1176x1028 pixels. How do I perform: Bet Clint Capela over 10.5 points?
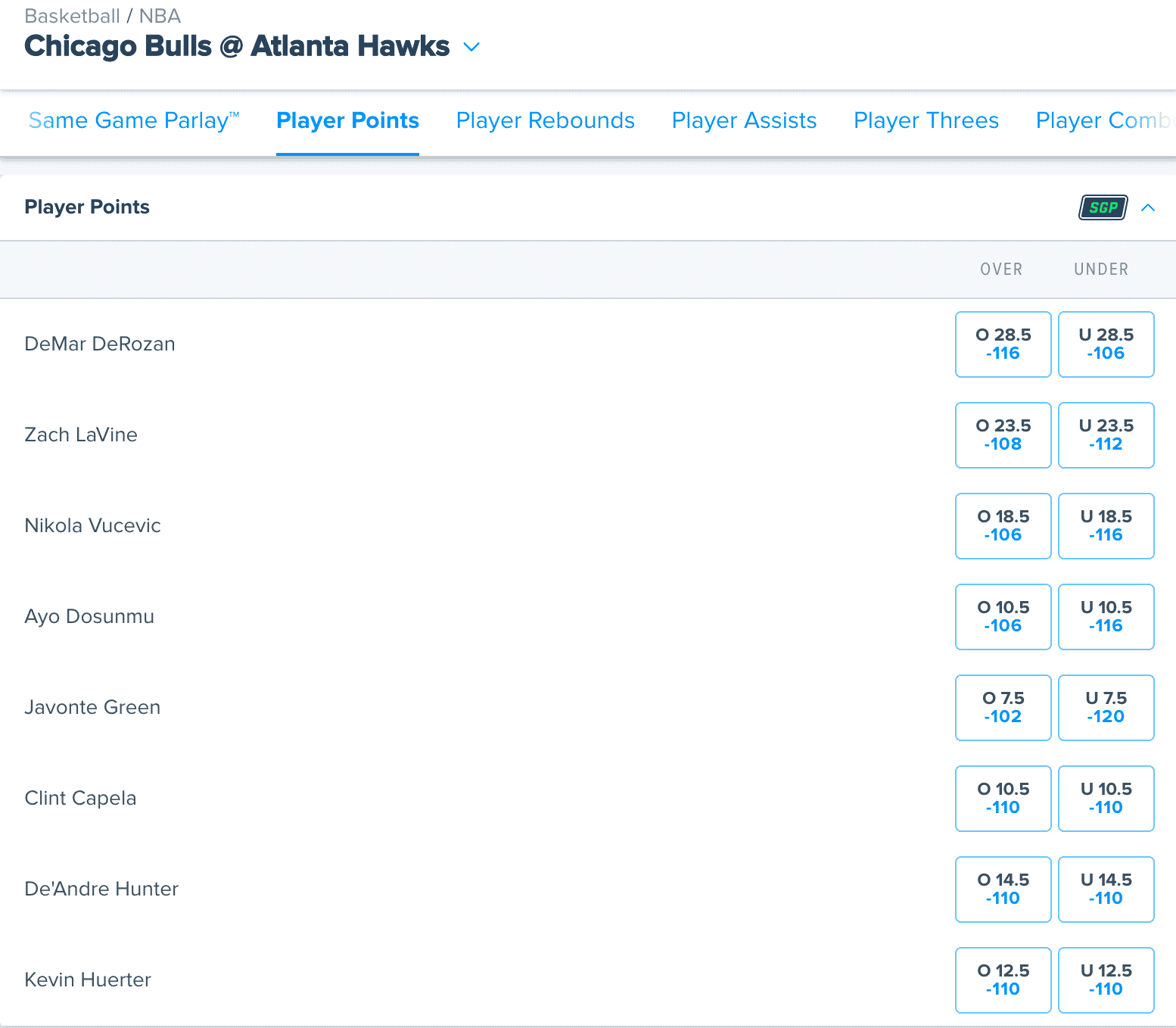[x=1003, y=799]
